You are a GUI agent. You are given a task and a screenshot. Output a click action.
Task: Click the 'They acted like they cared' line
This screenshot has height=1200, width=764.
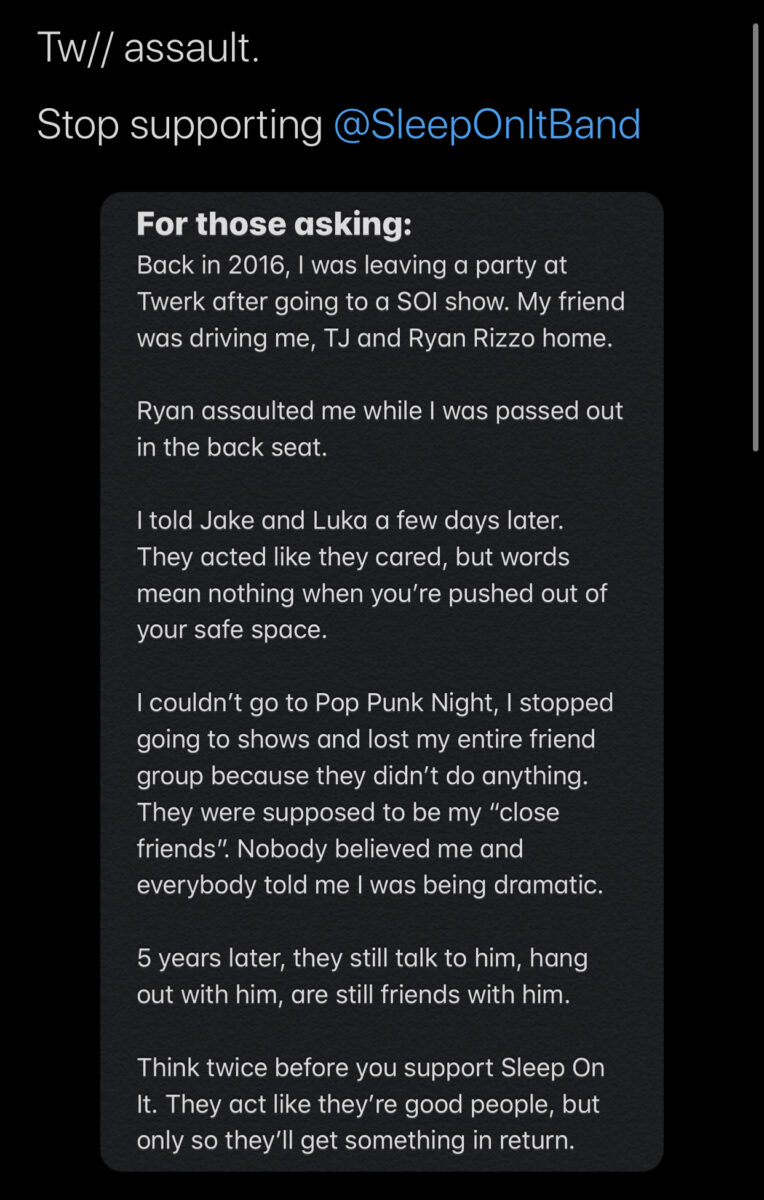pyautogui.click(x=353, y=557)
